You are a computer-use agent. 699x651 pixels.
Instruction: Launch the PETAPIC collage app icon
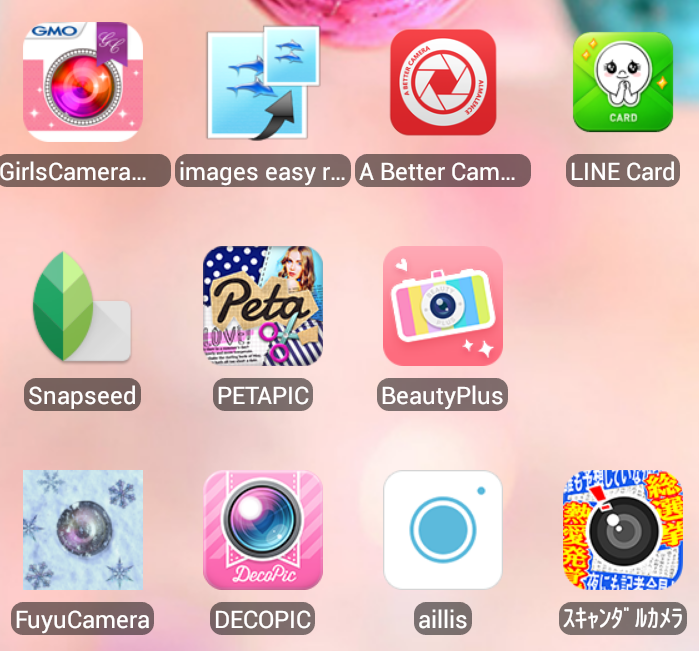coord(263,306)
